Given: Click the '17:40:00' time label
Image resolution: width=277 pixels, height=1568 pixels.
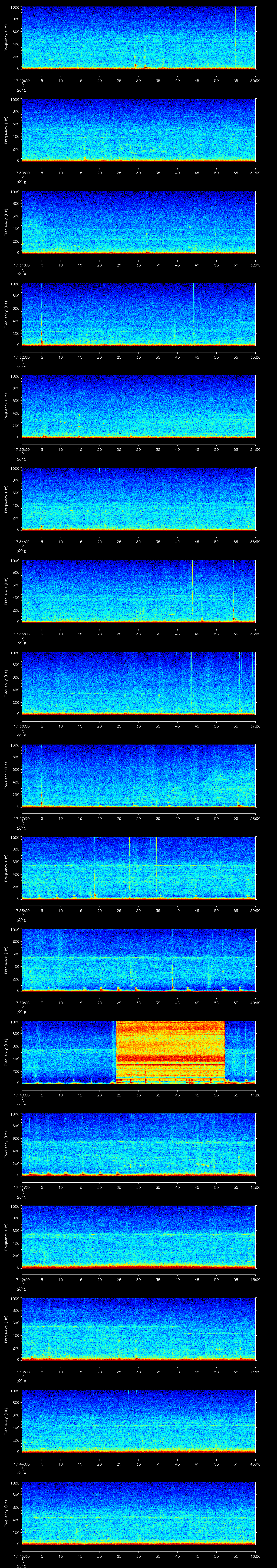Looking at the screenshot, I should [x=21, y=1095].
